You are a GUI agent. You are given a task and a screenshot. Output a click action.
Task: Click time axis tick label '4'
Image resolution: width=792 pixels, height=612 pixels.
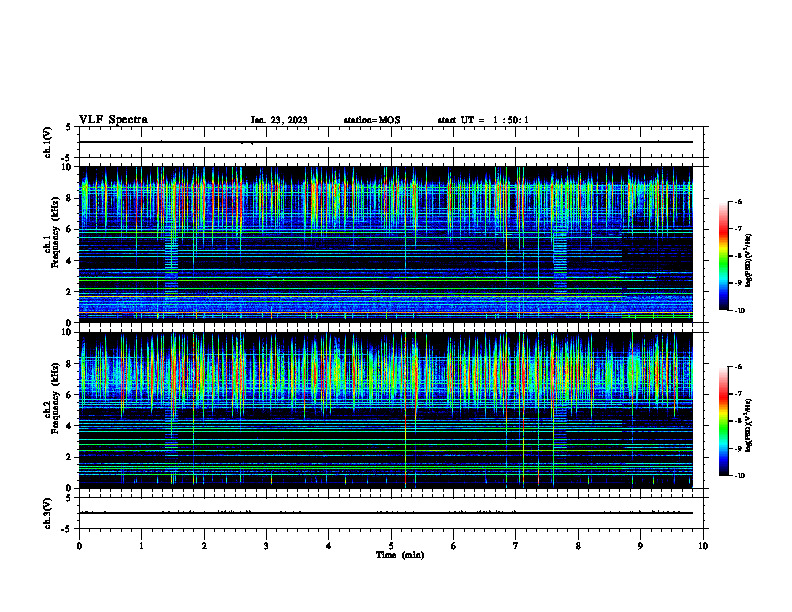coord(328,546)
